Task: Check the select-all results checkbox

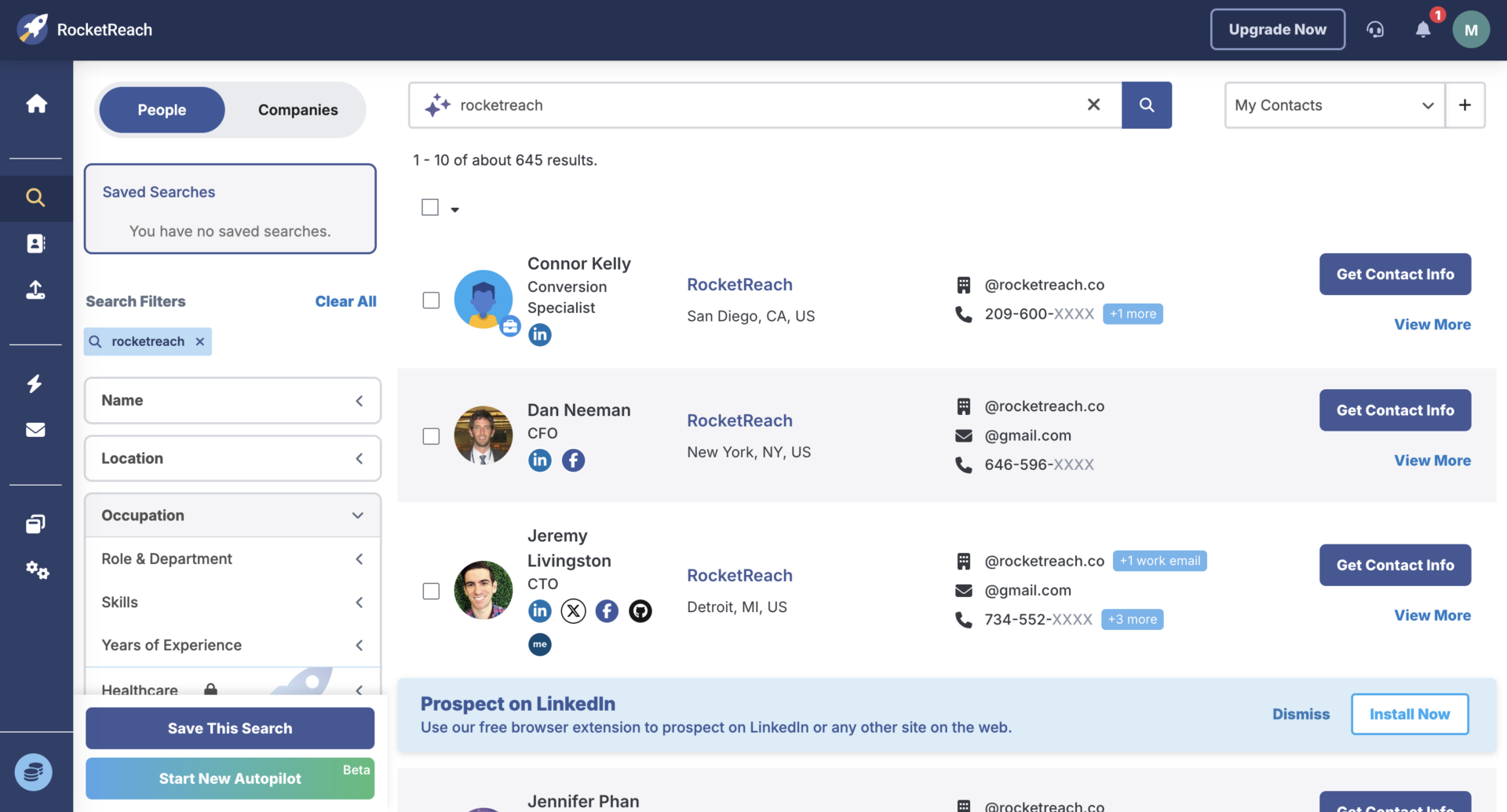Action: point(430,206)
